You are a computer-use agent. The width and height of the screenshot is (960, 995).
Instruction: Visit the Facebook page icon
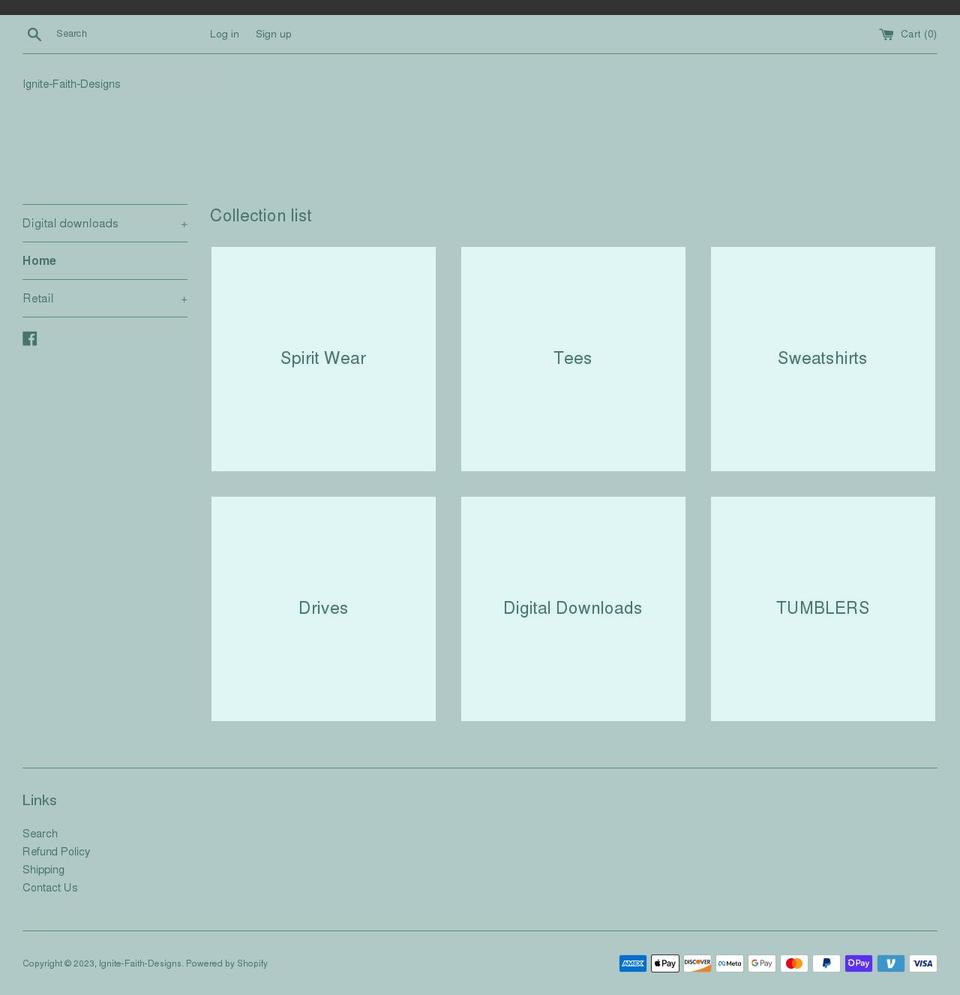30,338
